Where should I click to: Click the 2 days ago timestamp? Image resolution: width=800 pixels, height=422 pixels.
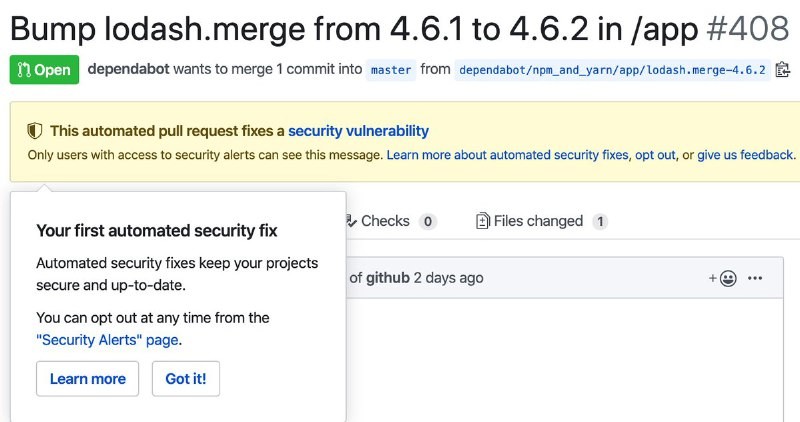448,277
